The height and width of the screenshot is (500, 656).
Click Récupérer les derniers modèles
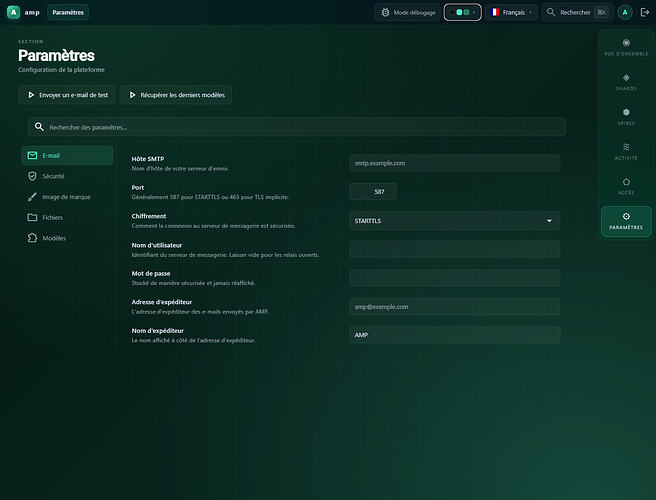point(176,95)
